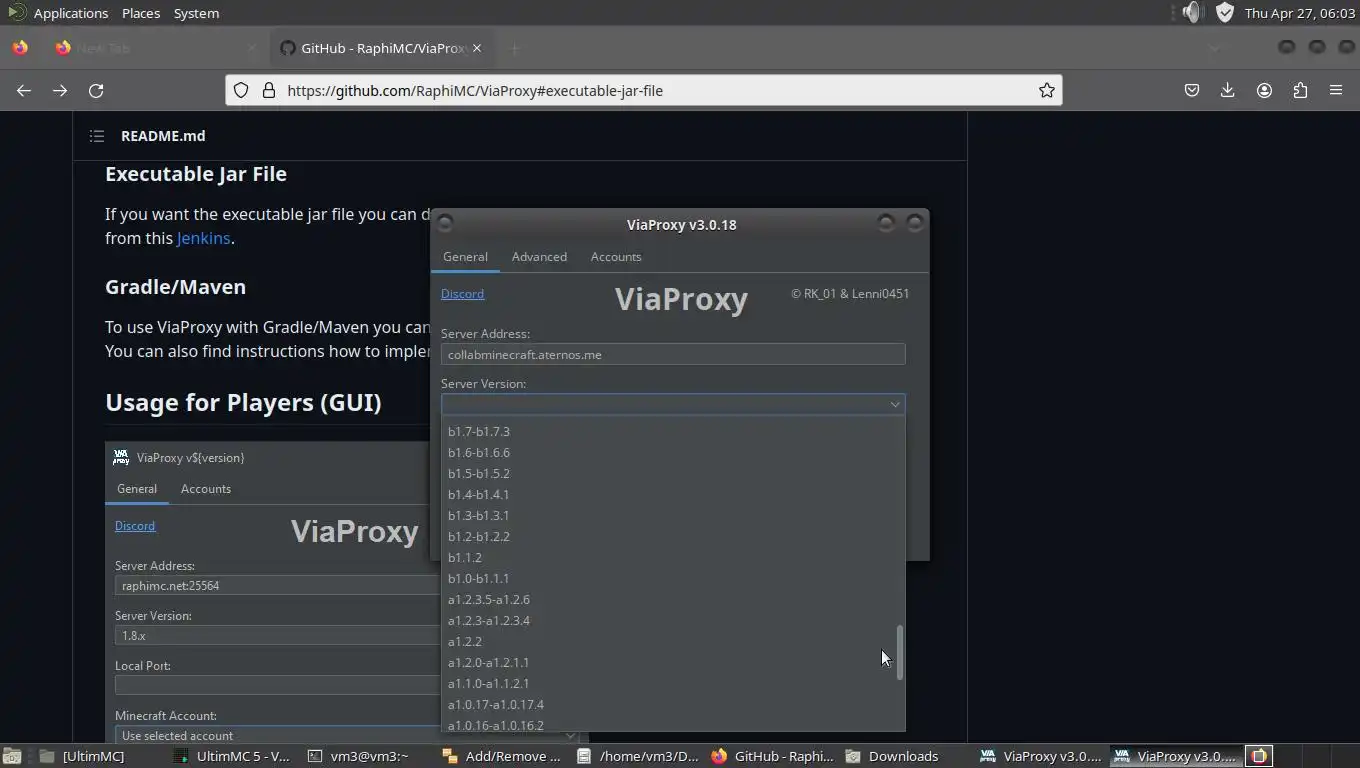Open the Applications menu

pos(70,13)
